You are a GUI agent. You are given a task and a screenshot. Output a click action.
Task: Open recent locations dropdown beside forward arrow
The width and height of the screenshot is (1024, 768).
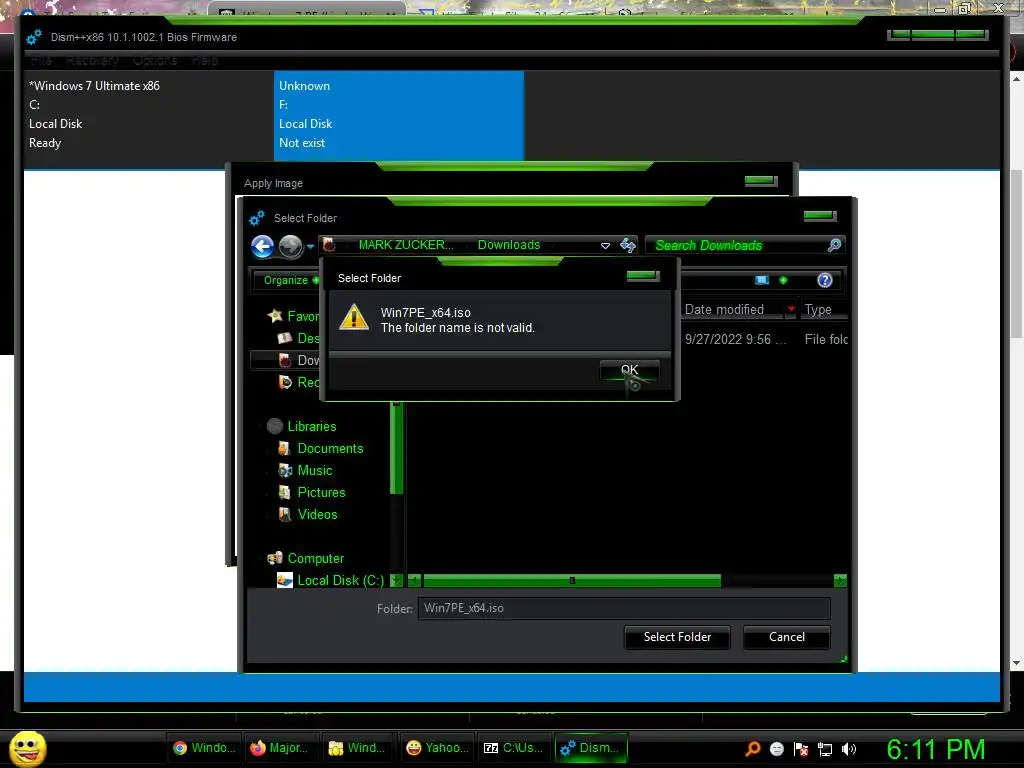click(x=310, y=246)
